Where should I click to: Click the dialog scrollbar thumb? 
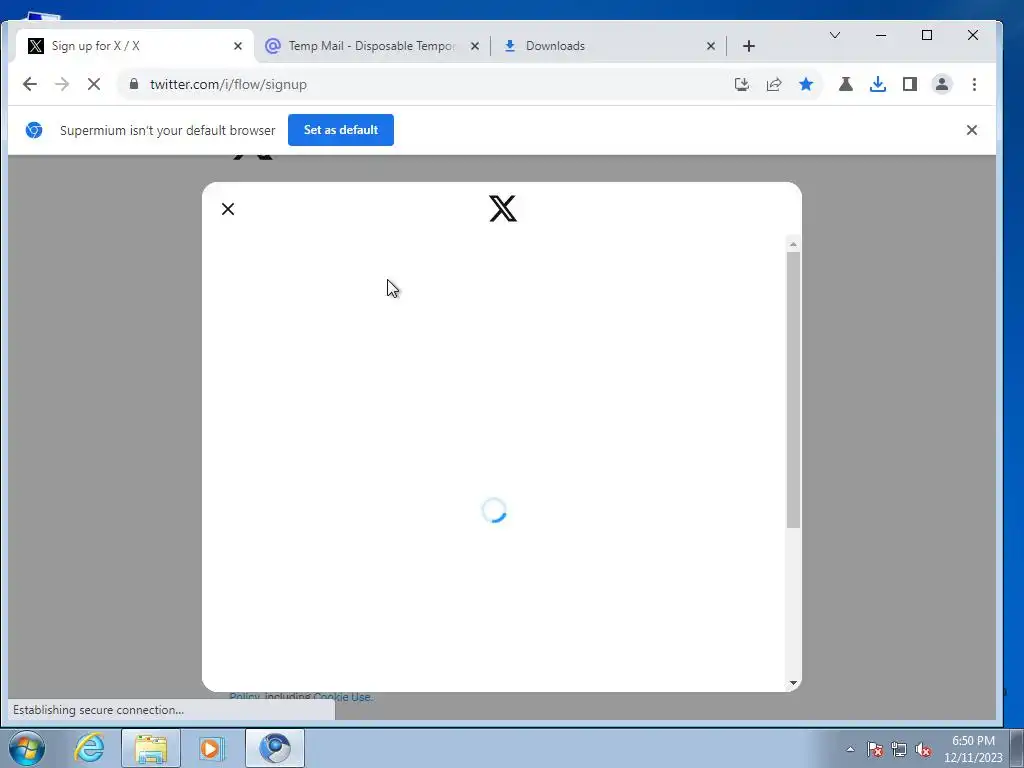click(793, 390)
